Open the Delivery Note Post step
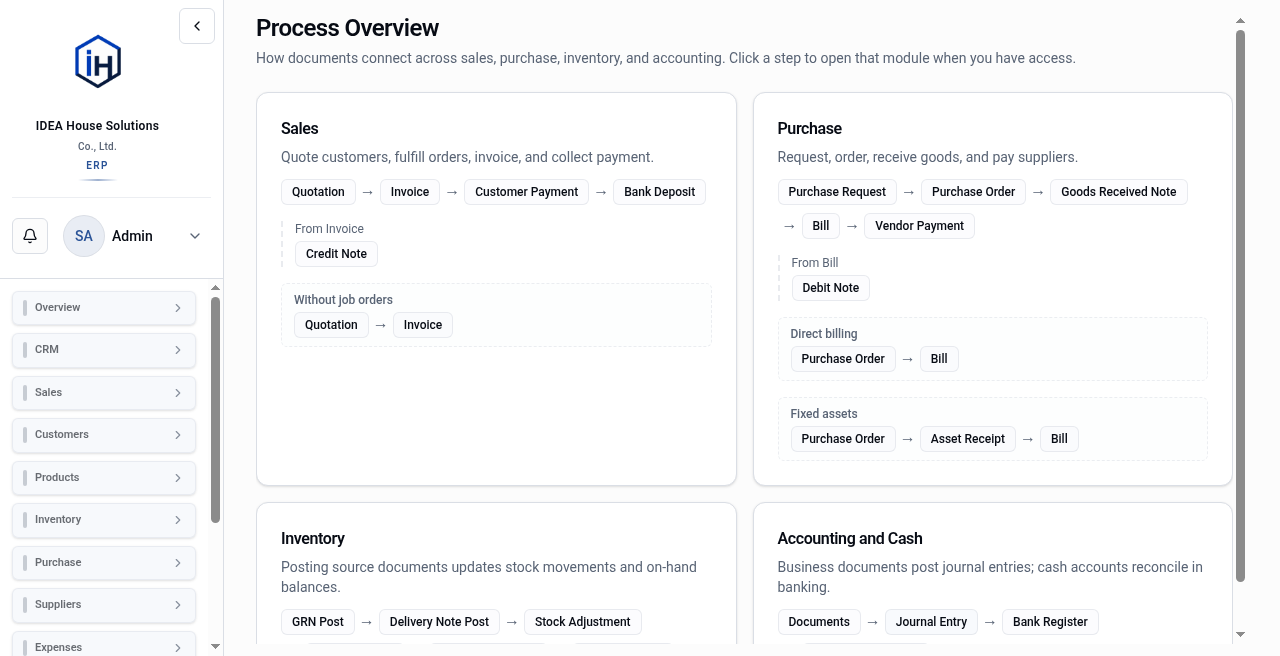The image size is (1280, 656). click(439, 622)
